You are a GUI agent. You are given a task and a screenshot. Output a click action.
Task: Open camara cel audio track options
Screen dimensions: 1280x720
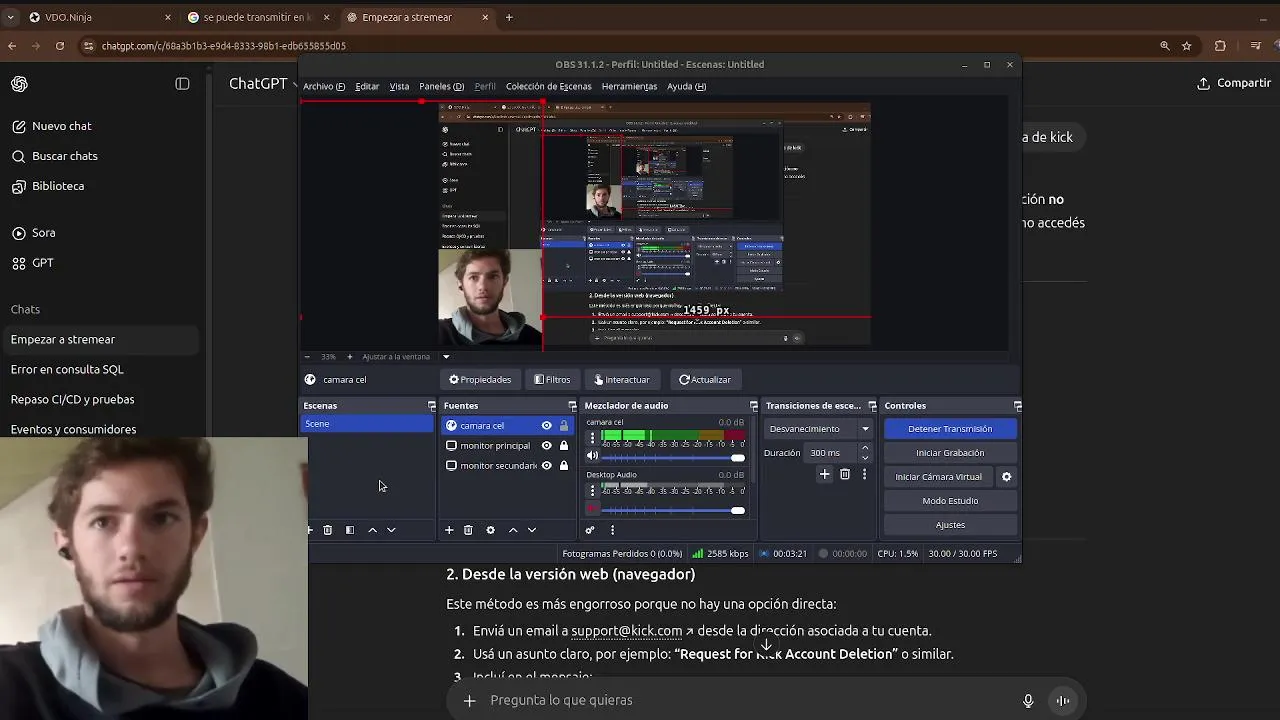click(x=592, y=438)
